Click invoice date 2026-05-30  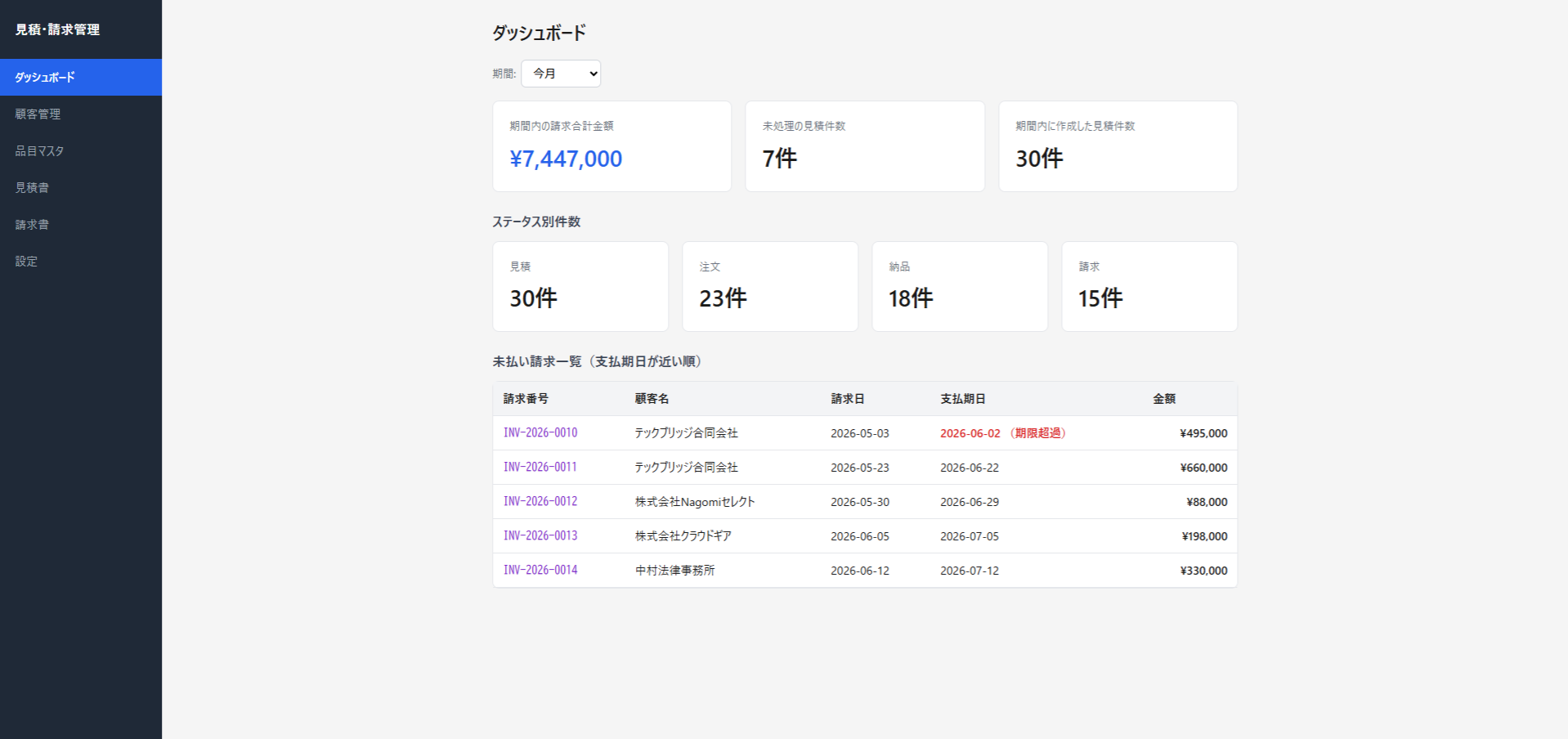point(860,502)
